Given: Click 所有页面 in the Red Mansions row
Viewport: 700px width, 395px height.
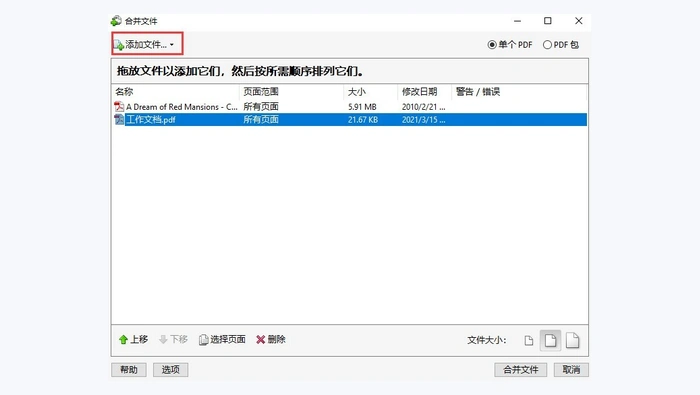Looking at the screenshot, I should click(x=261, y=107).
